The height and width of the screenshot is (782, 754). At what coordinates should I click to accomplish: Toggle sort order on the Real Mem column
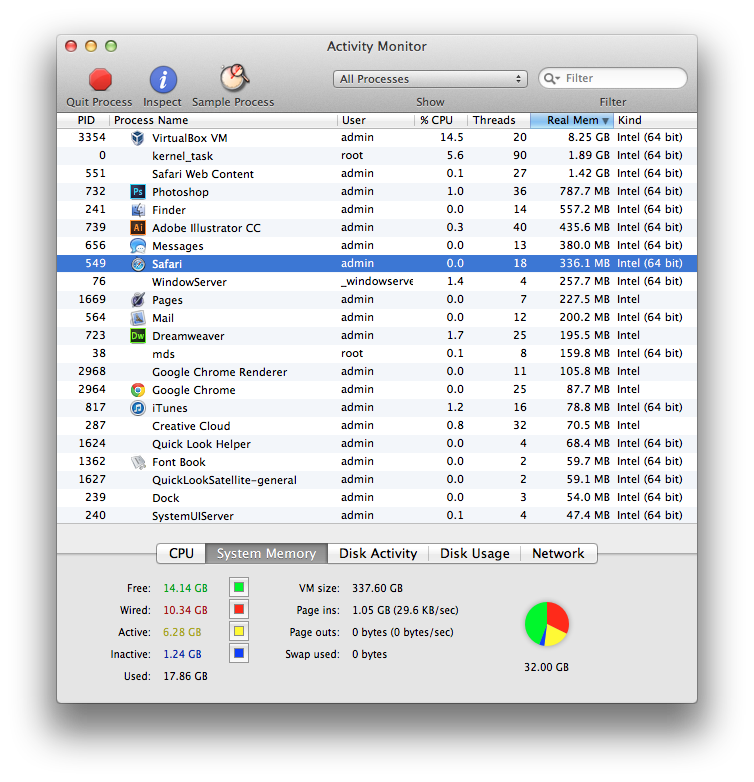(x=571, y=120)
